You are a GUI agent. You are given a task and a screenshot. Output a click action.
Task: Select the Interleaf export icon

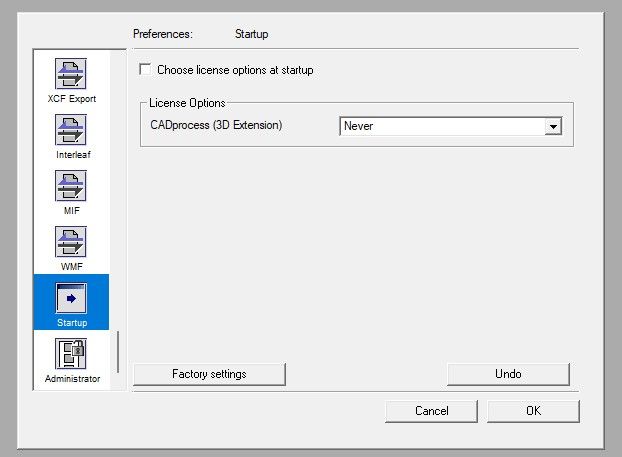click(70, 130)
